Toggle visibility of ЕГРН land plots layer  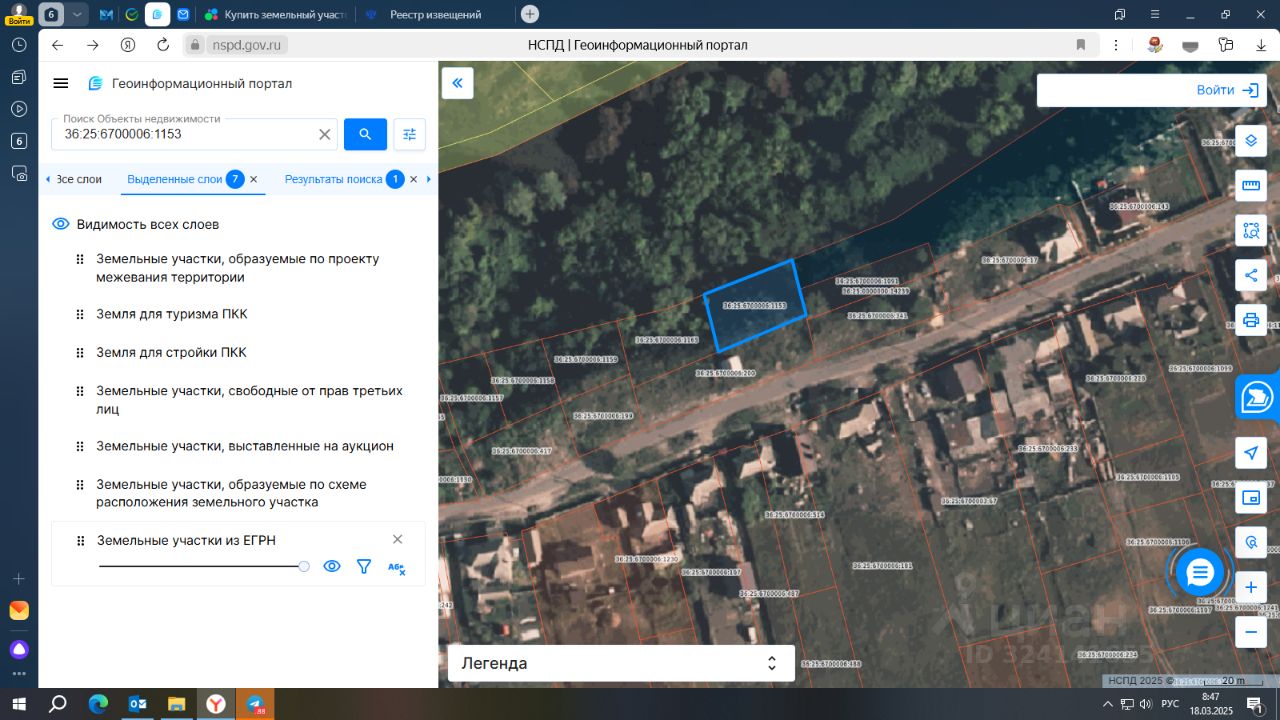[x=332, y=566]
